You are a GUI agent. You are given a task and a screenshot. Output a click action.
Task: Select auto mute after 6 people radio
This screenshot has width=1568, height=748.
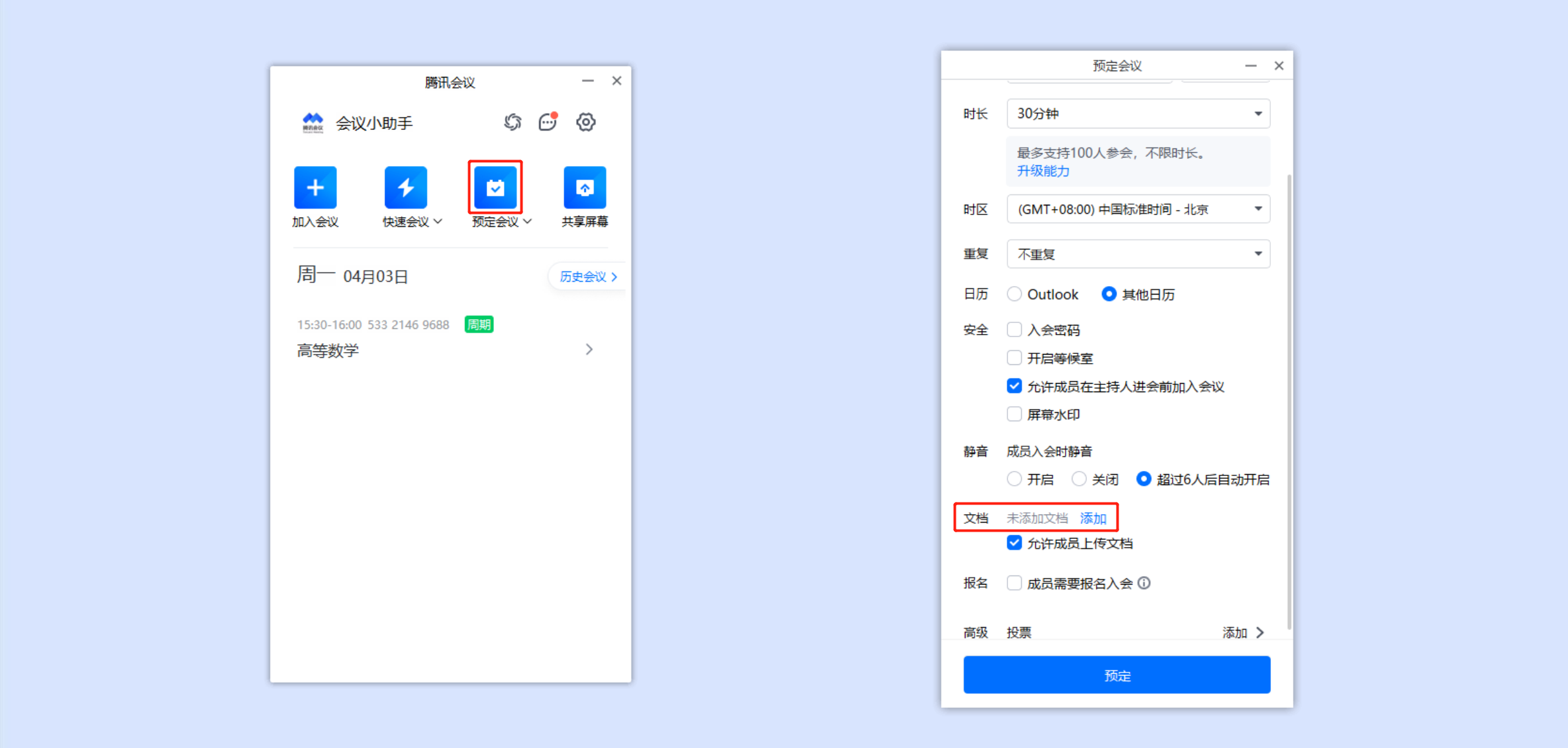[1143, 479]
